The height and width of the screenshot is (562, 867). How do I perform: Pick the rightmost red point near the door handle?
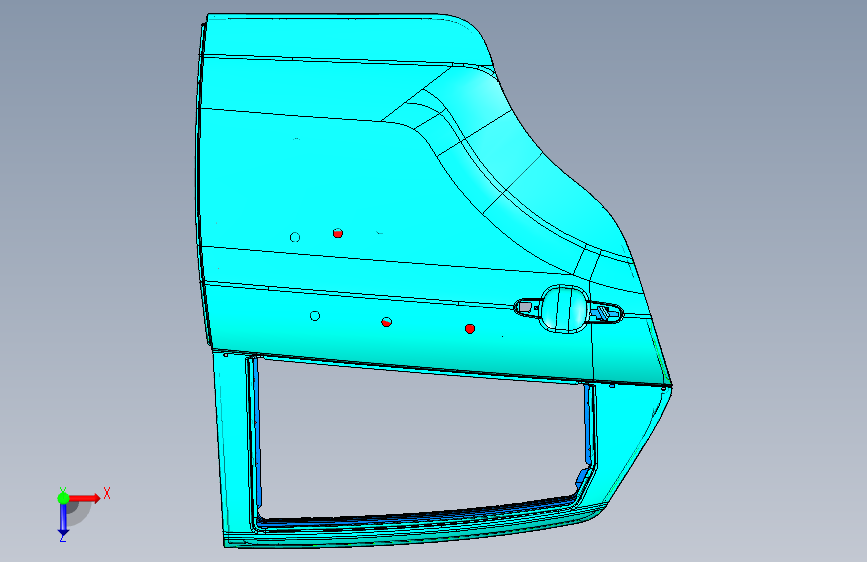(470, 329)
